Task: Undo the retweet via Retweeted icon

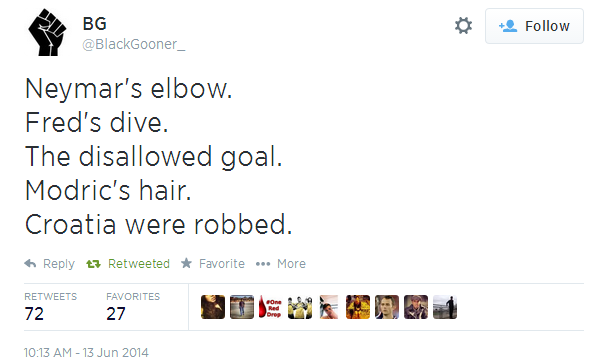Action: 93,264
